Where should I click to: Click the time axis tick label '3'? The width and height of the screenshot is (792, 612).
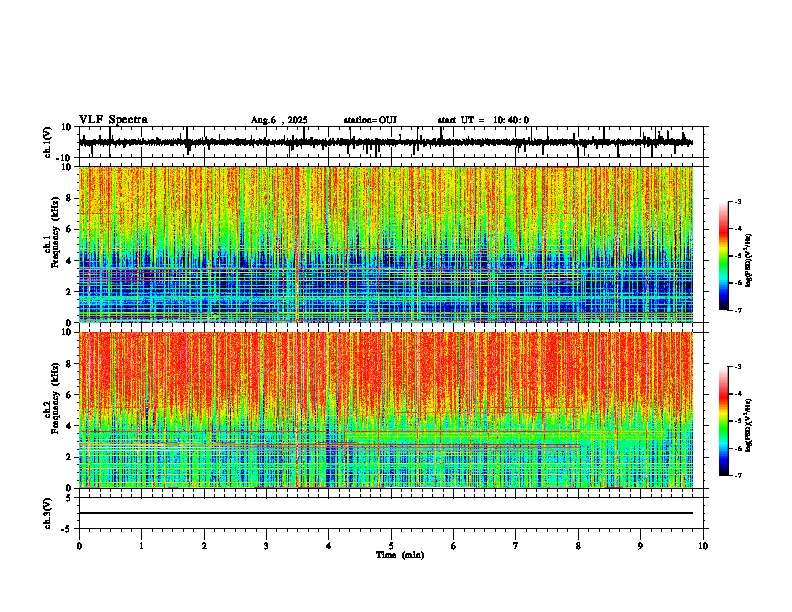point(266,546)
